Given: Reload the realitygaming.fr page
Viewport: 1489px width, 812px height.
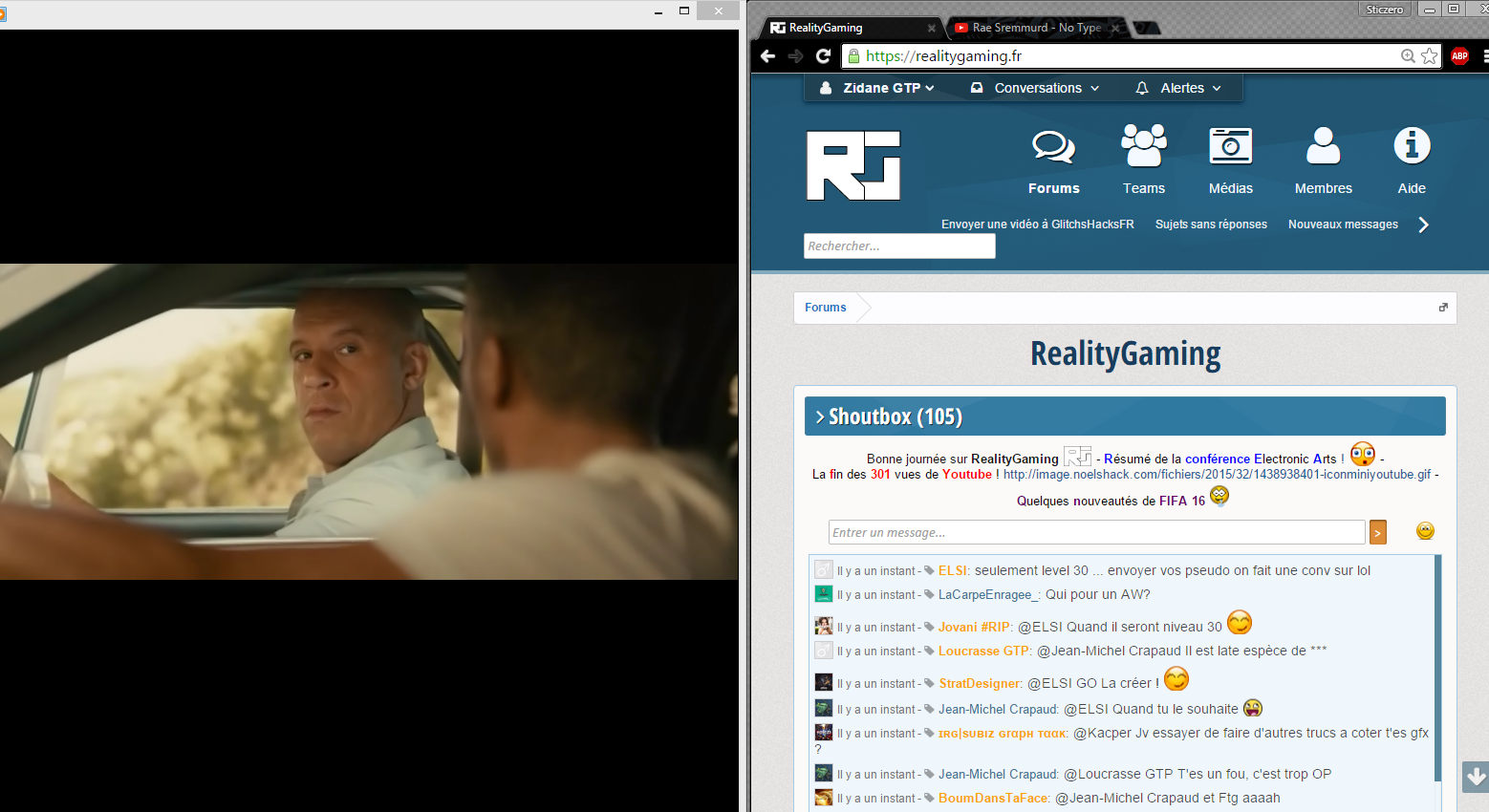Looking at the screenshot, I should pyautogui.click(x=823, y=56).
